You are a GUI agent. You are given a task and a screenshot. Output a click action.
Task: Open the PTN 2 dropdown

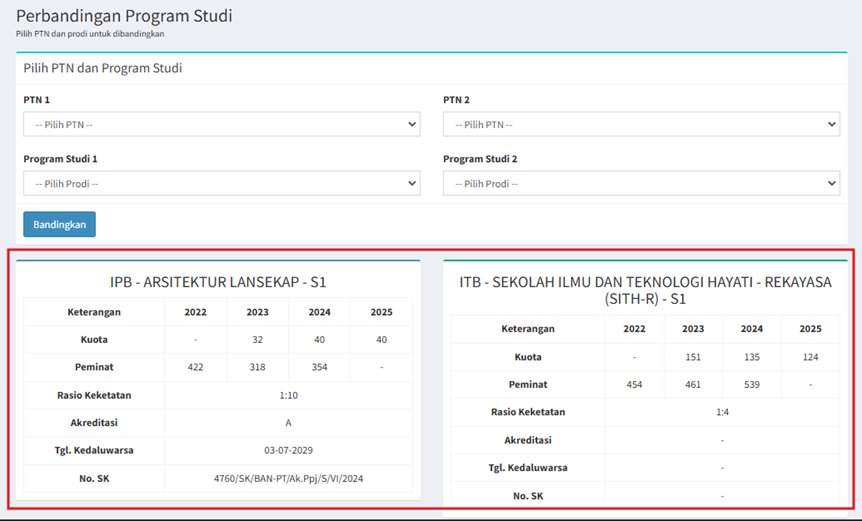(641, 124)
